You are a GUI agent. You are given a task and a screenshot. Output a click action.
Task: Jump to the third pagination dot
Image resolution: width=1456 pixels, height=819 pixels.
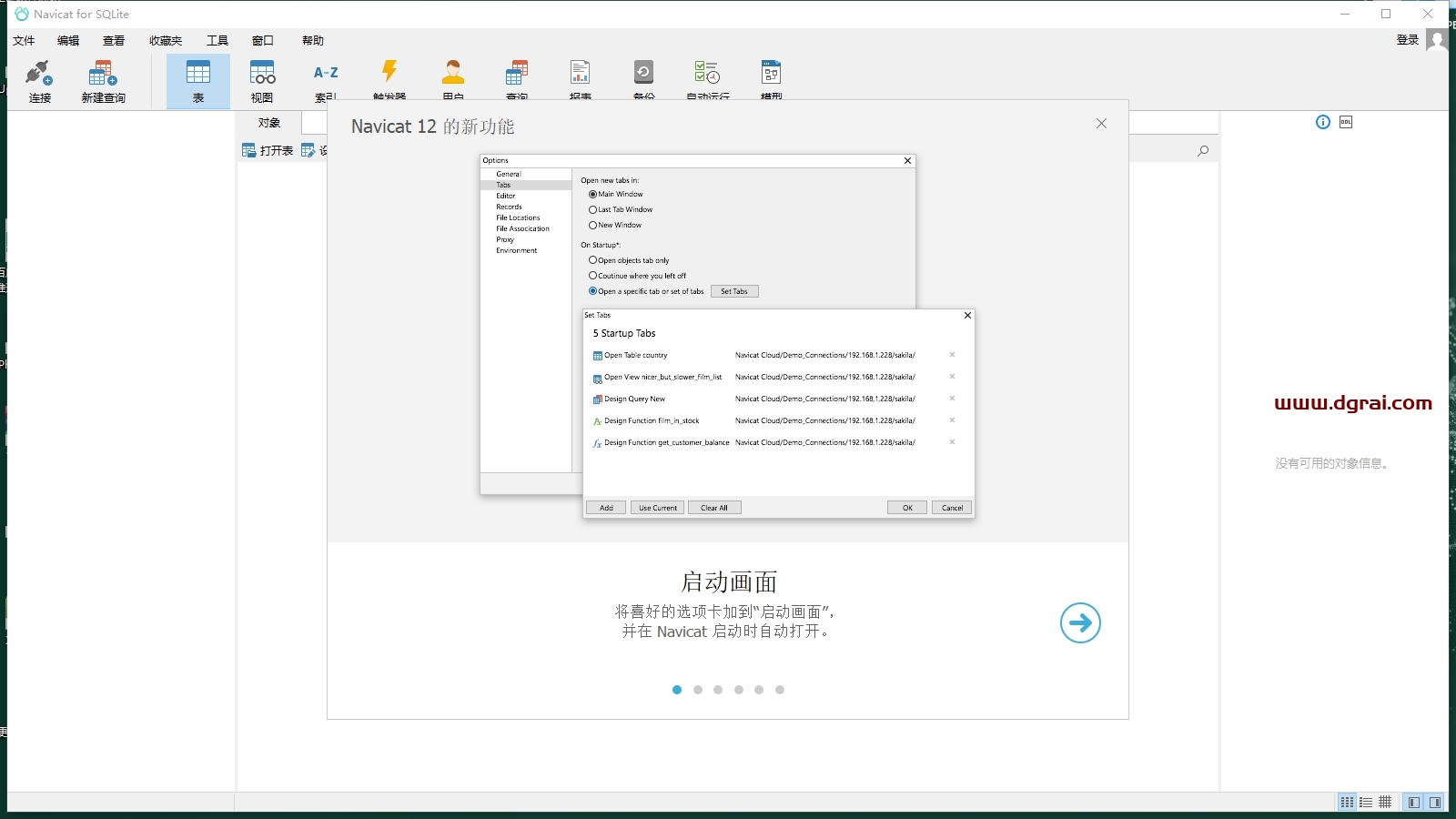718,690
